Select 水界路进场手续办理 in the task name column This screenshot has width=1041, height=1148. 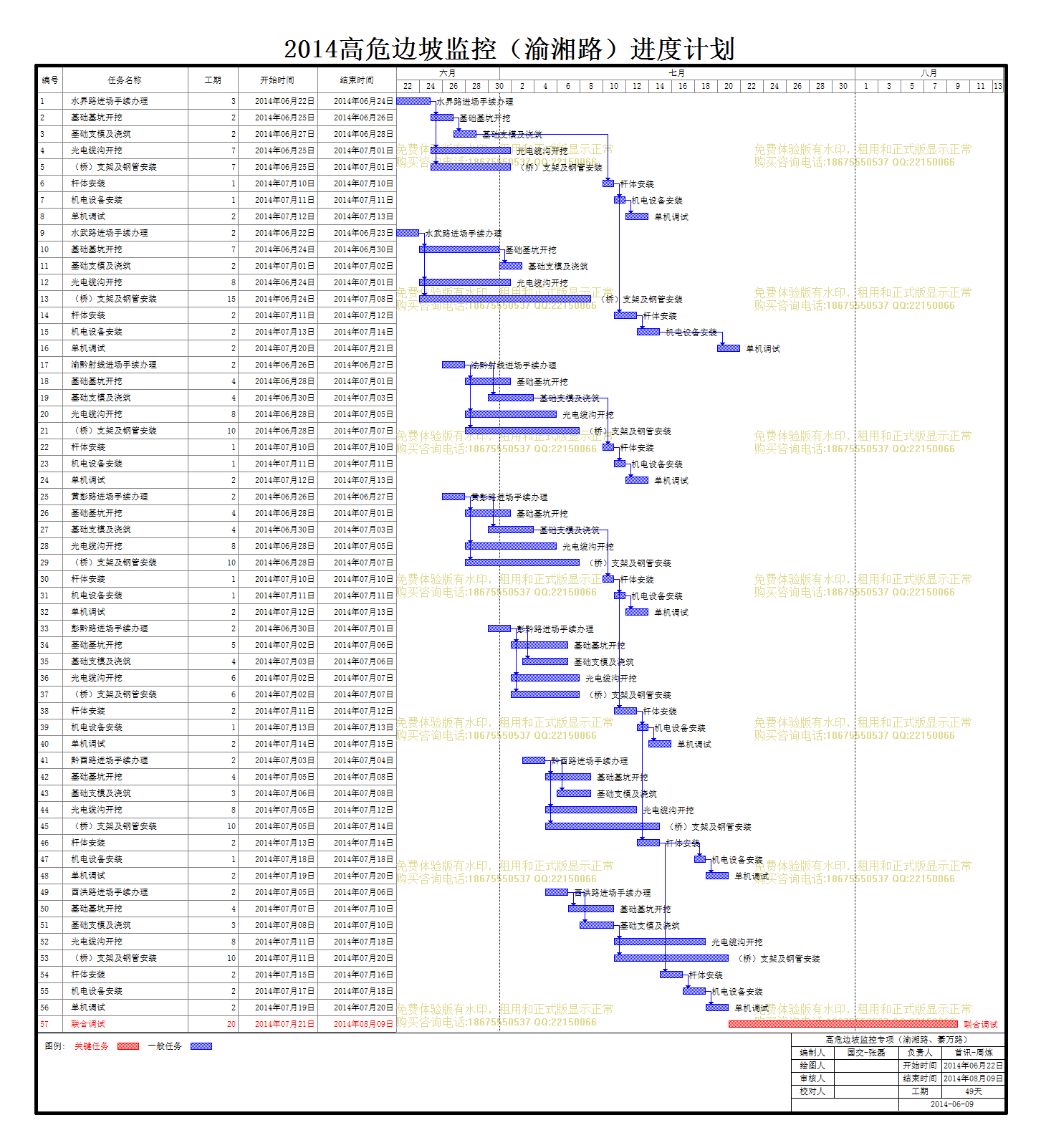110,101
